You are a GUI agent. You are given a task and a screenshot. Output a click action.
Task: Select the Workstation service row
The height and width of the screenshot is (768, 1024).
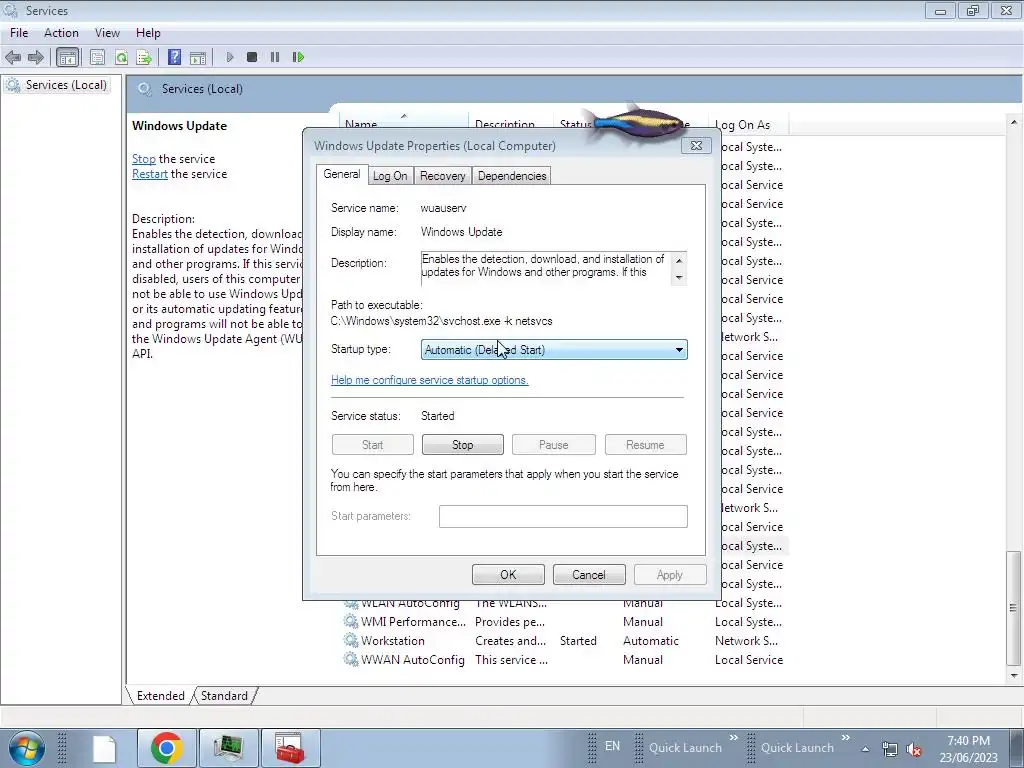566,641
